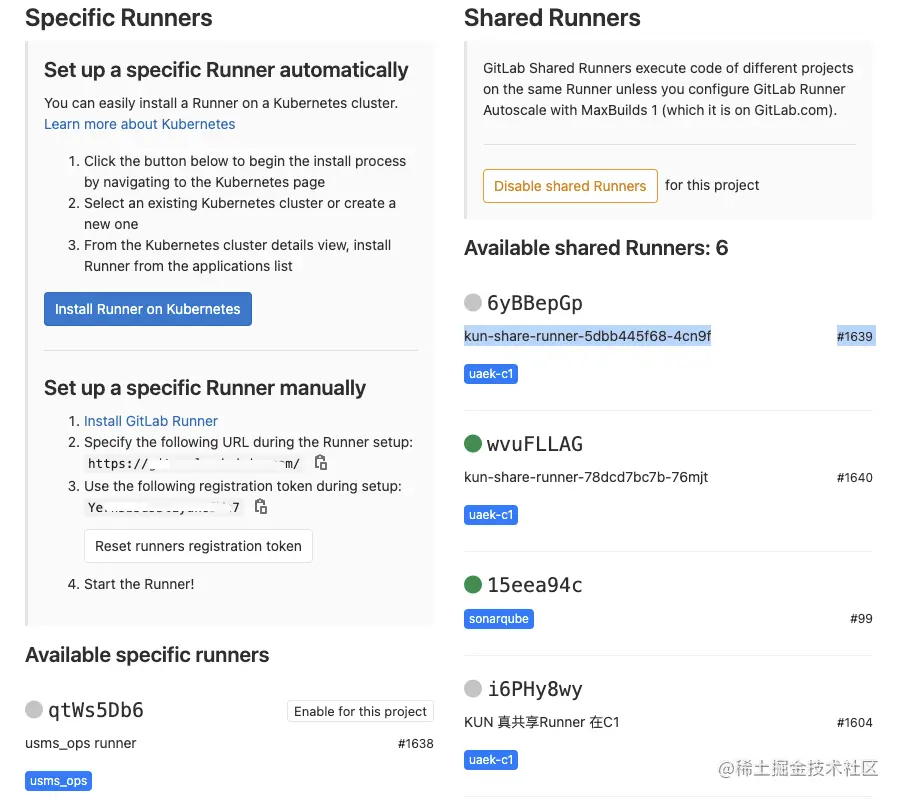This screenshot has height=801, width=901.
Task: Click the grey status dot of runner 6yBBepGp
Action: pyautogui.click(x=472, y=302)
